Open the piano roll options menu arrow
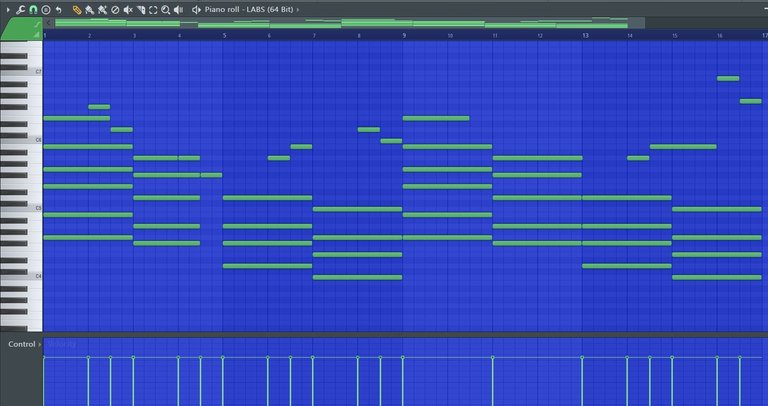The image size is (768, 406). (x=8, y=10)
